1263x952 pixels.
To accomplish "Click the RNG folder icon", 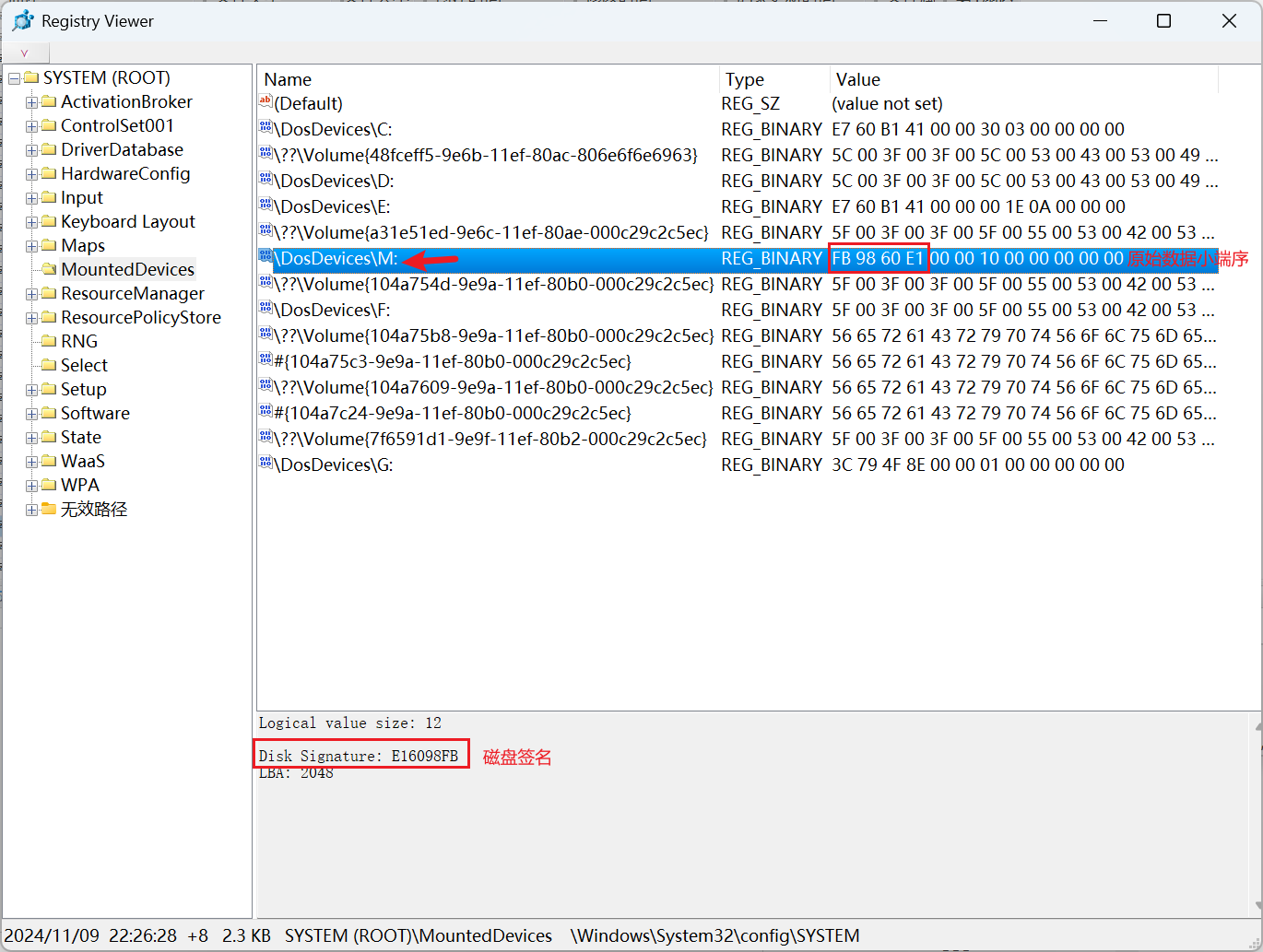I will tap(50, 341).
